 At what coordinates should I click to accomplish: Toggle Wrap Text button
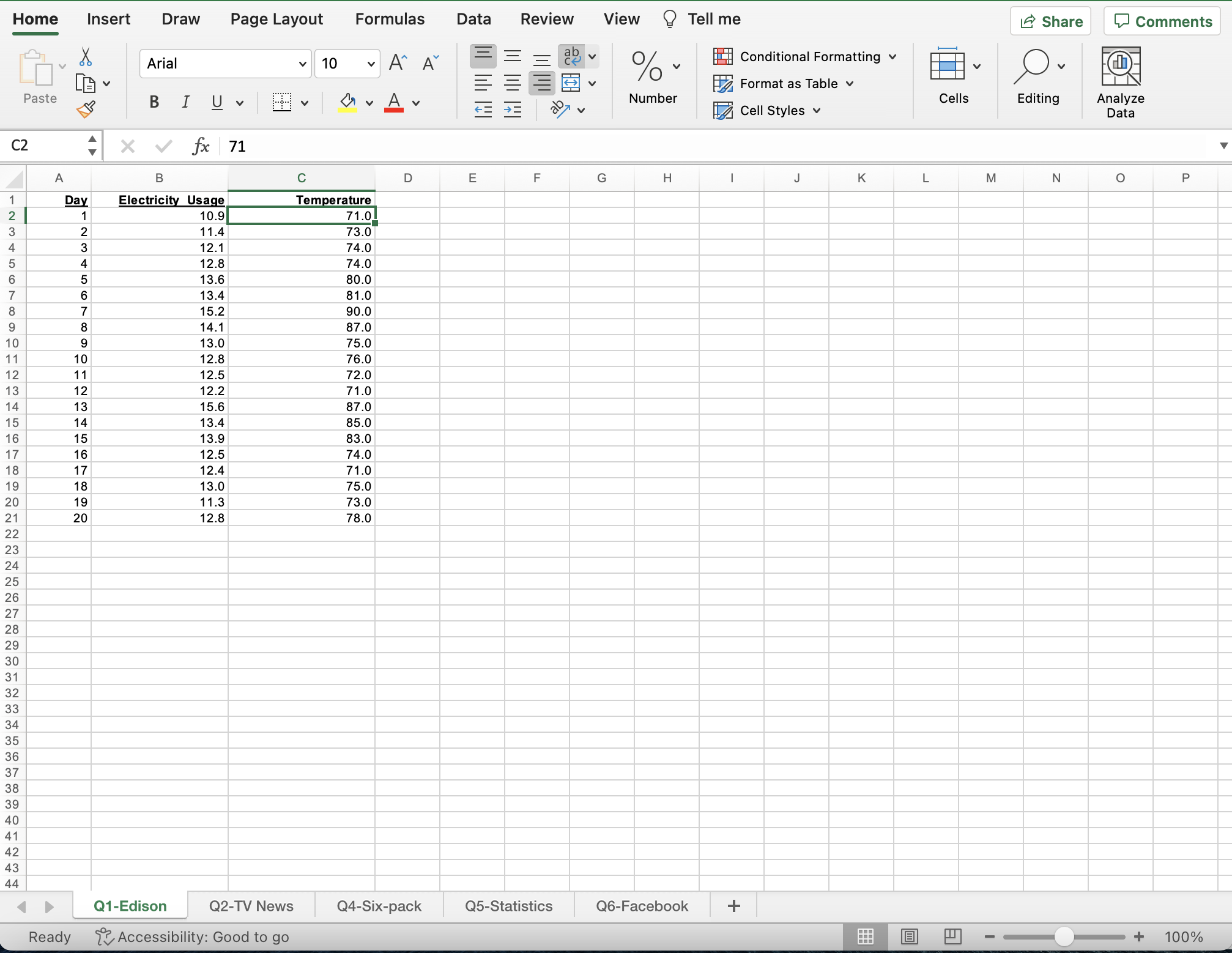(572, 57)
